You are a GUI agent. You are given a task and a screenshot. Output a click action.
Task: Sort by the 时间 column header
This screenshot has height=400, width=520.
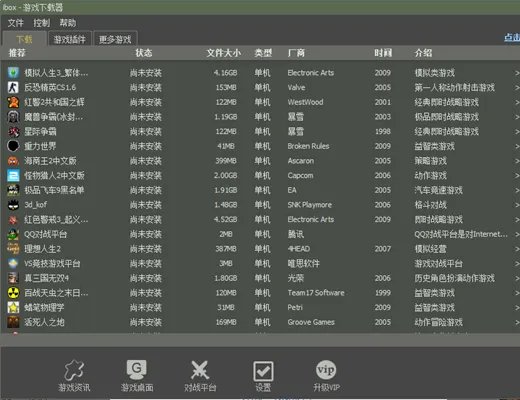383,53
